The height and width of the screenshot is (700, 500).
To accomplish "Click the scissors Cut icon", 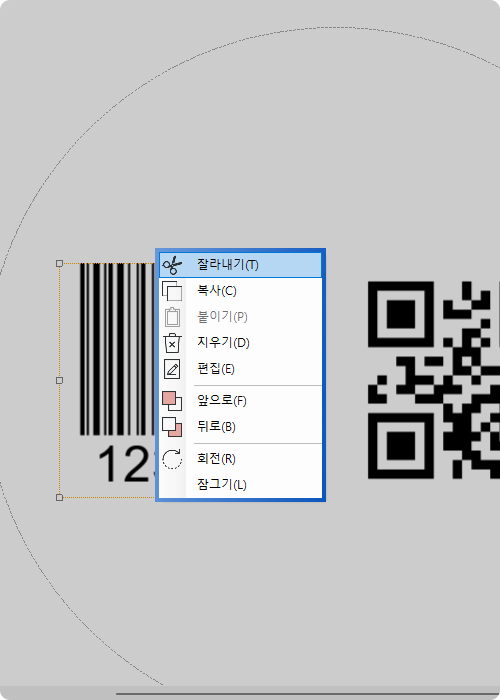I will tap(172, 265).
